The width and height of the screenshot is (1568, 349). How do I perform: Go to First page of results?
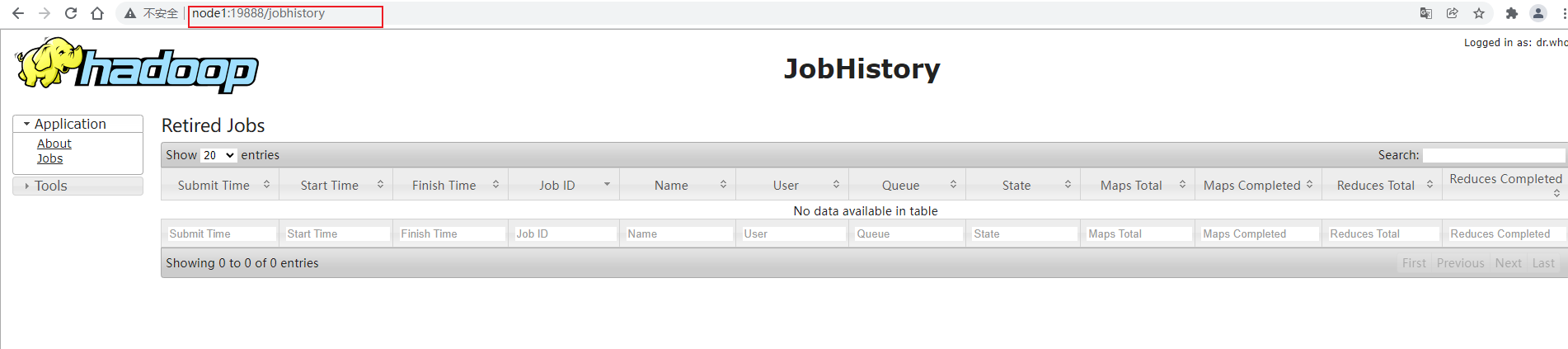(x=1414, y=263)
